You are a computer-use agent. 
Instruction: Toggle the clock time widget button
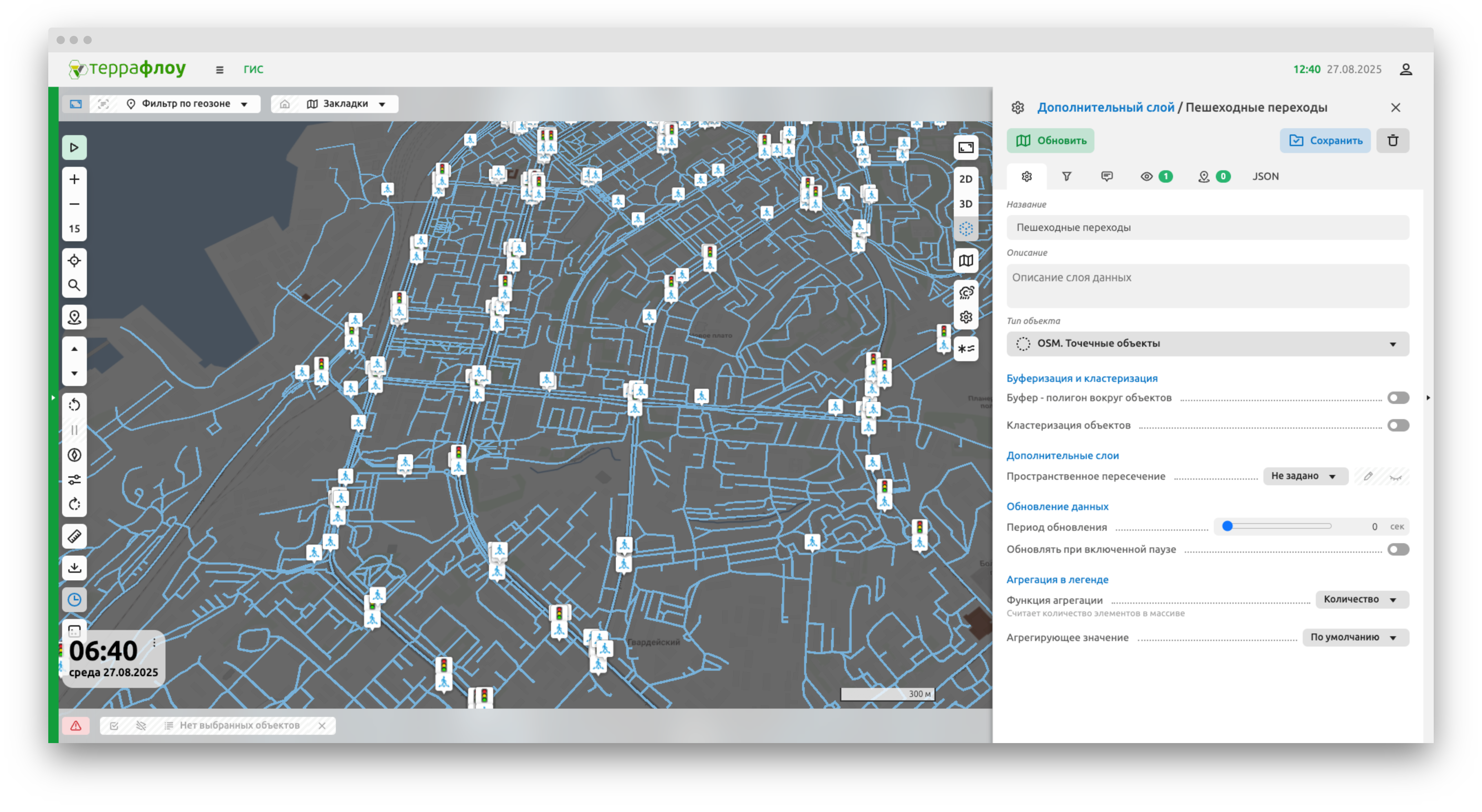coord(74,600)
